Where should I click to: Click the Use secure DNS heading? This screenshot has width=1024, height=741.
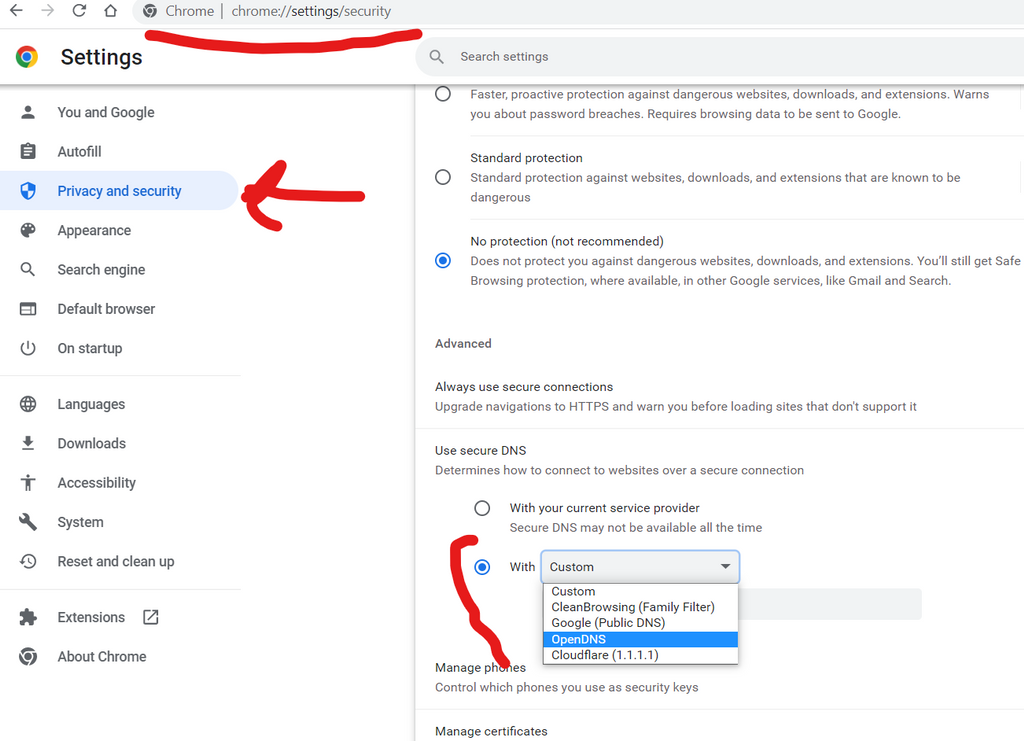pos(481,450)
